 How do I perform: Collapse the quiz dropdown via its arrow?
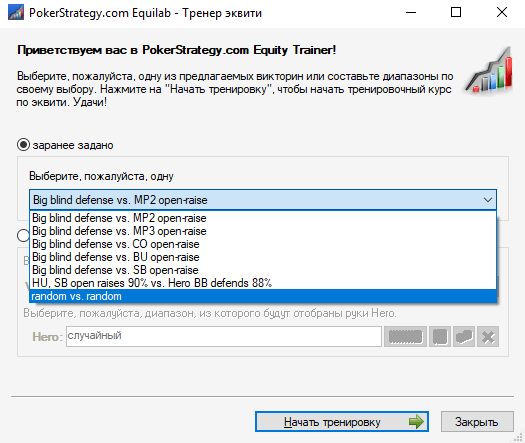[x=488, y=200]
